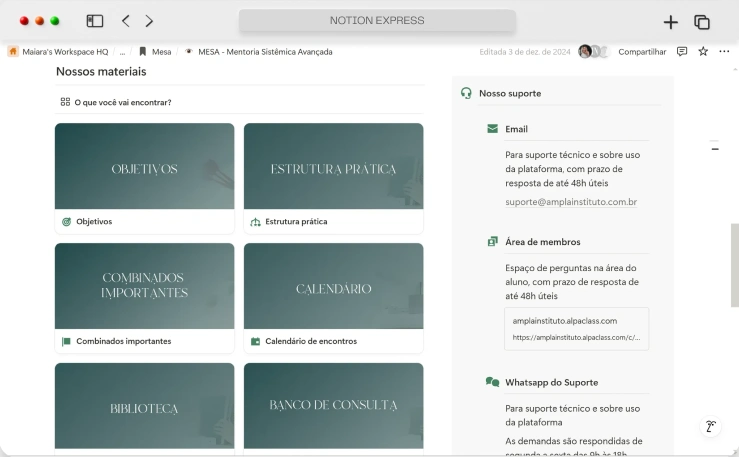Go back with the left chevron
Image resolution: width=739 pixels, height=457 pixels.
pyautogui.click(x=125, y=21)
